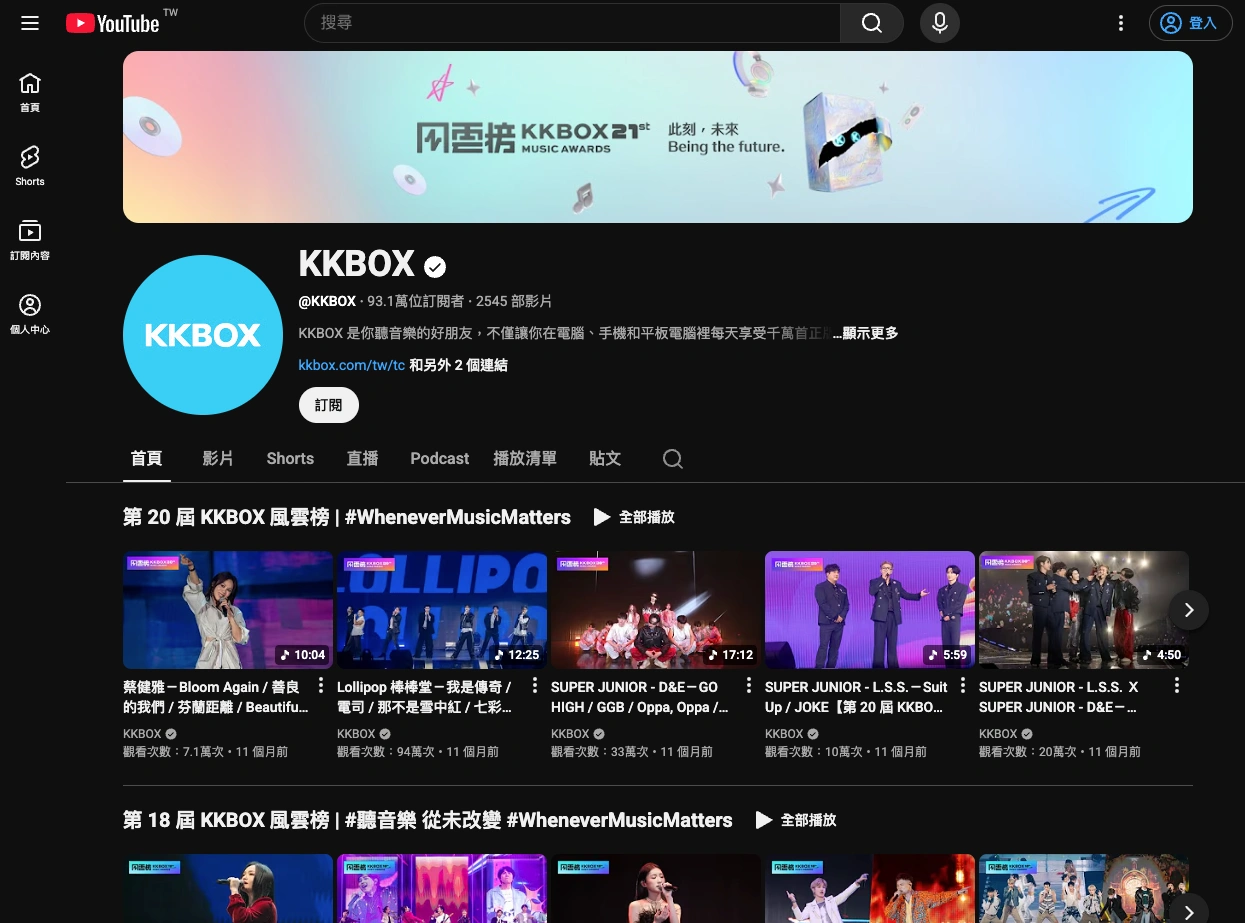The width and height of the screenshot is (1245, 923).
Task: Open the kkbox.com/tw/tc link
Action: point(351,365)
